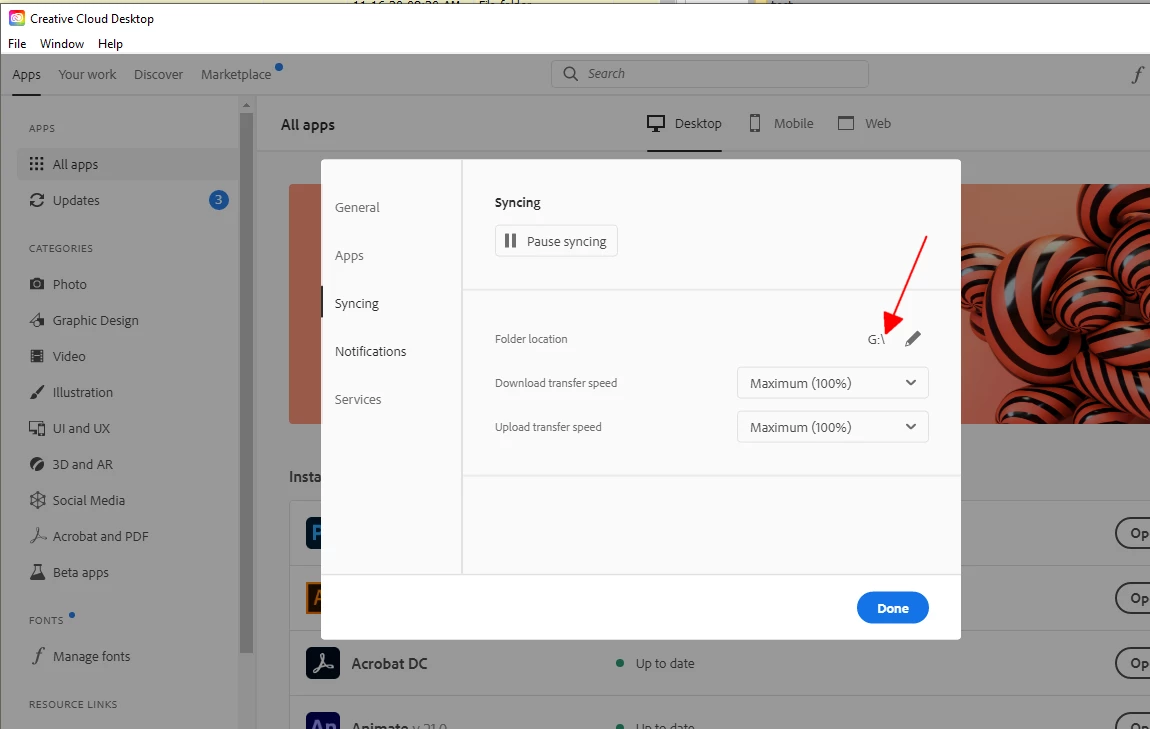Viewport: 1150px width, 729px height.
Task: Select the Syncing preferences section
Action: (x=356, y=304)
